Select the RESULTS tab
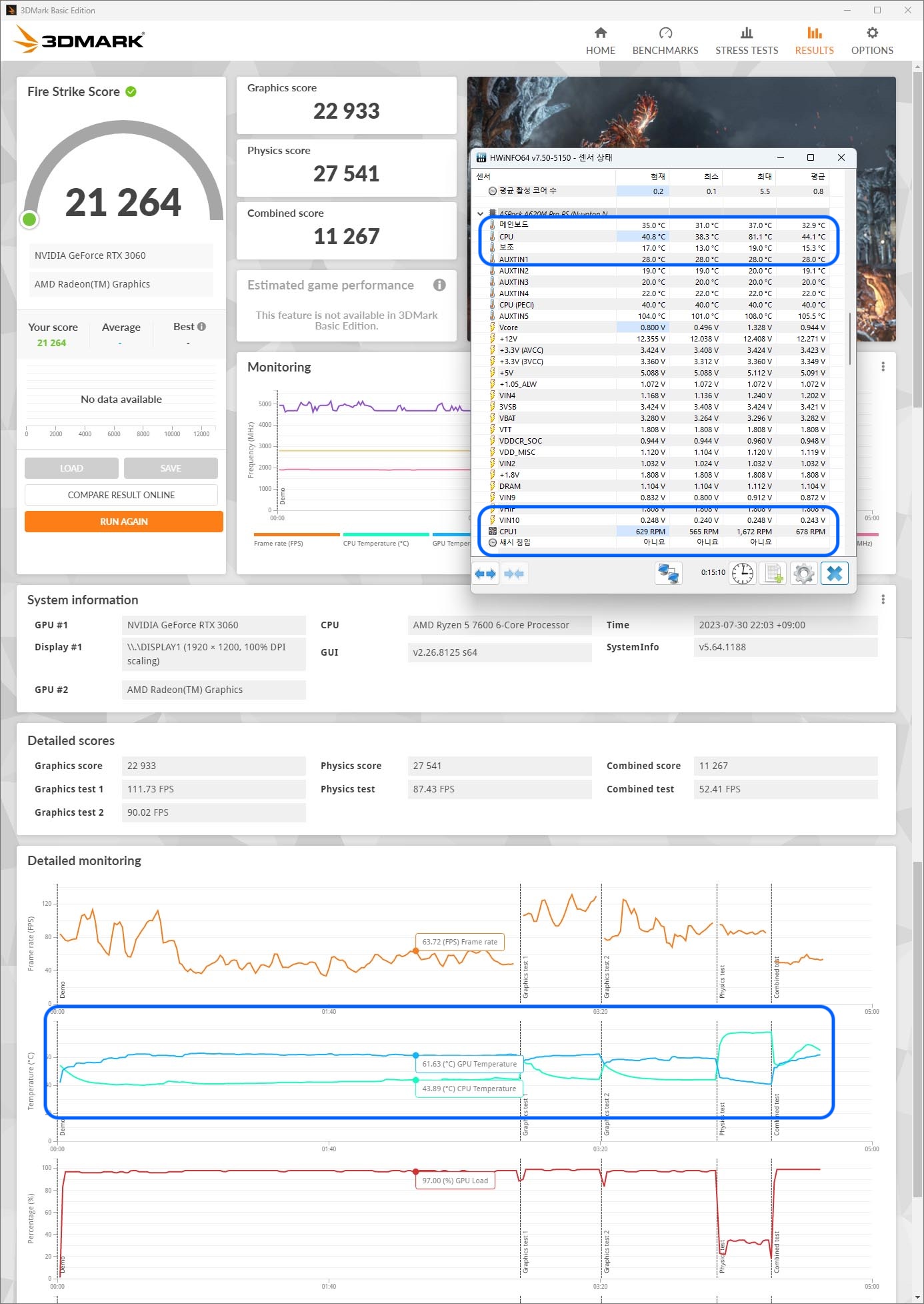This screenshot has height=1304, width=924. [x=814, y=41]
